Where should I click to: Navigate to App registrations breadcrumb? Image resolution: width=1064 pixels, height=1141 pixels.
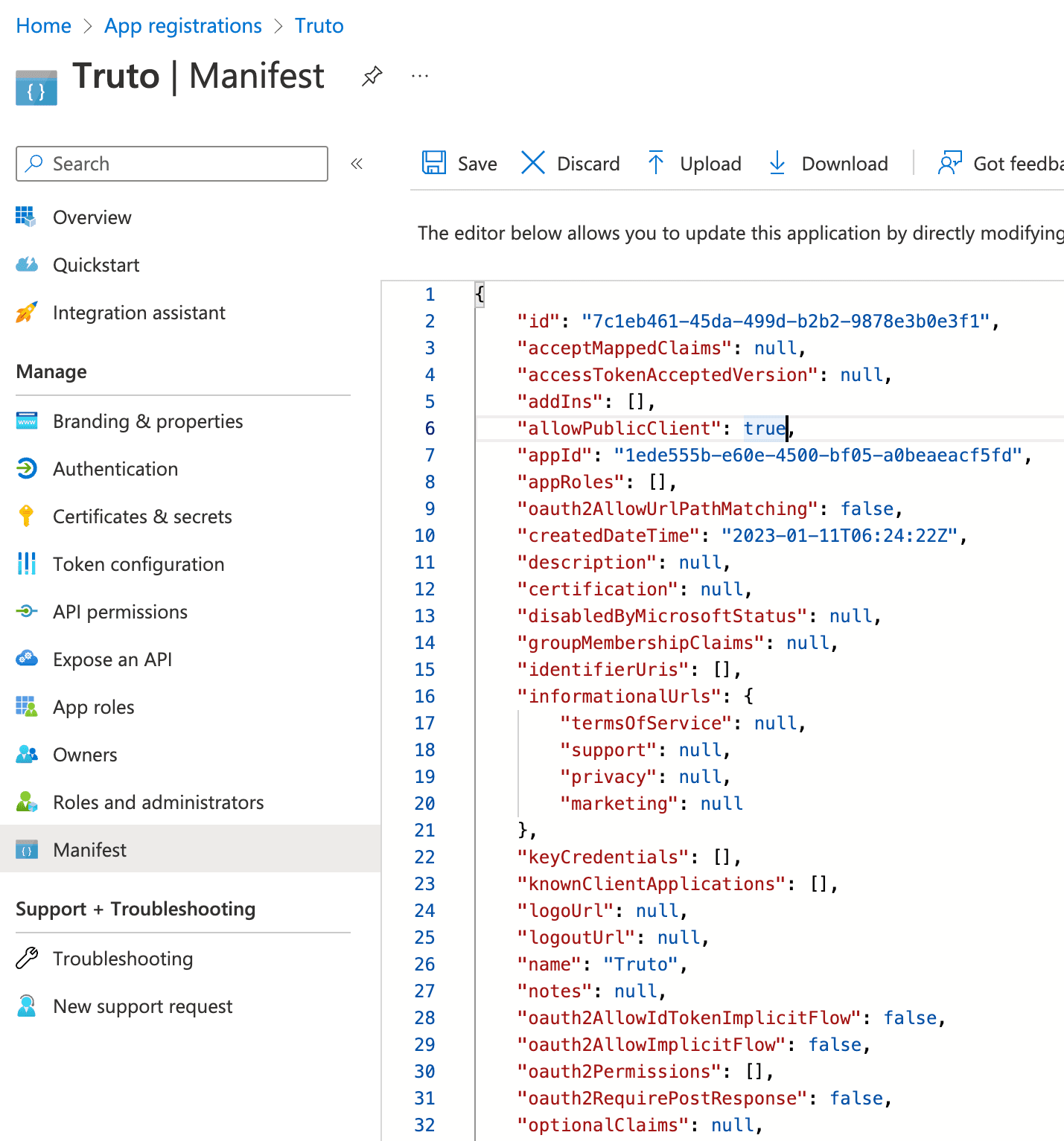coord(182,25)
